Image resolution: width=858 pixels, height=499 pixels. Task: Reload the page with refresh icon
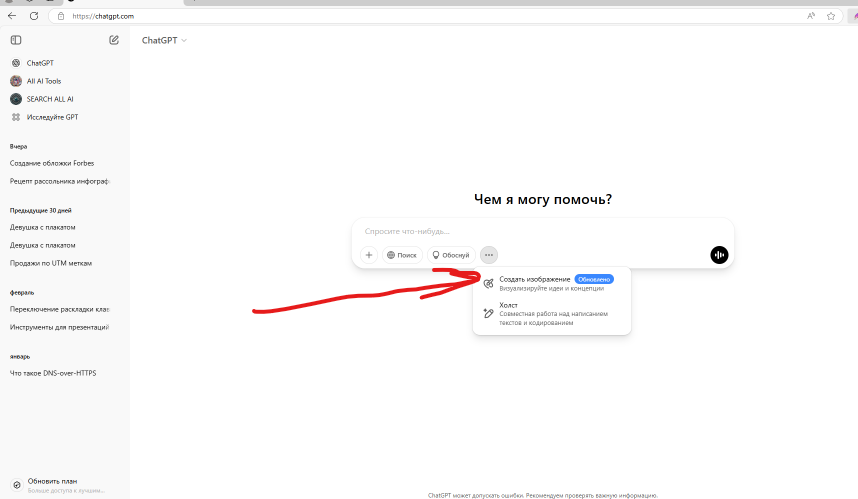(x=34, y=16)
